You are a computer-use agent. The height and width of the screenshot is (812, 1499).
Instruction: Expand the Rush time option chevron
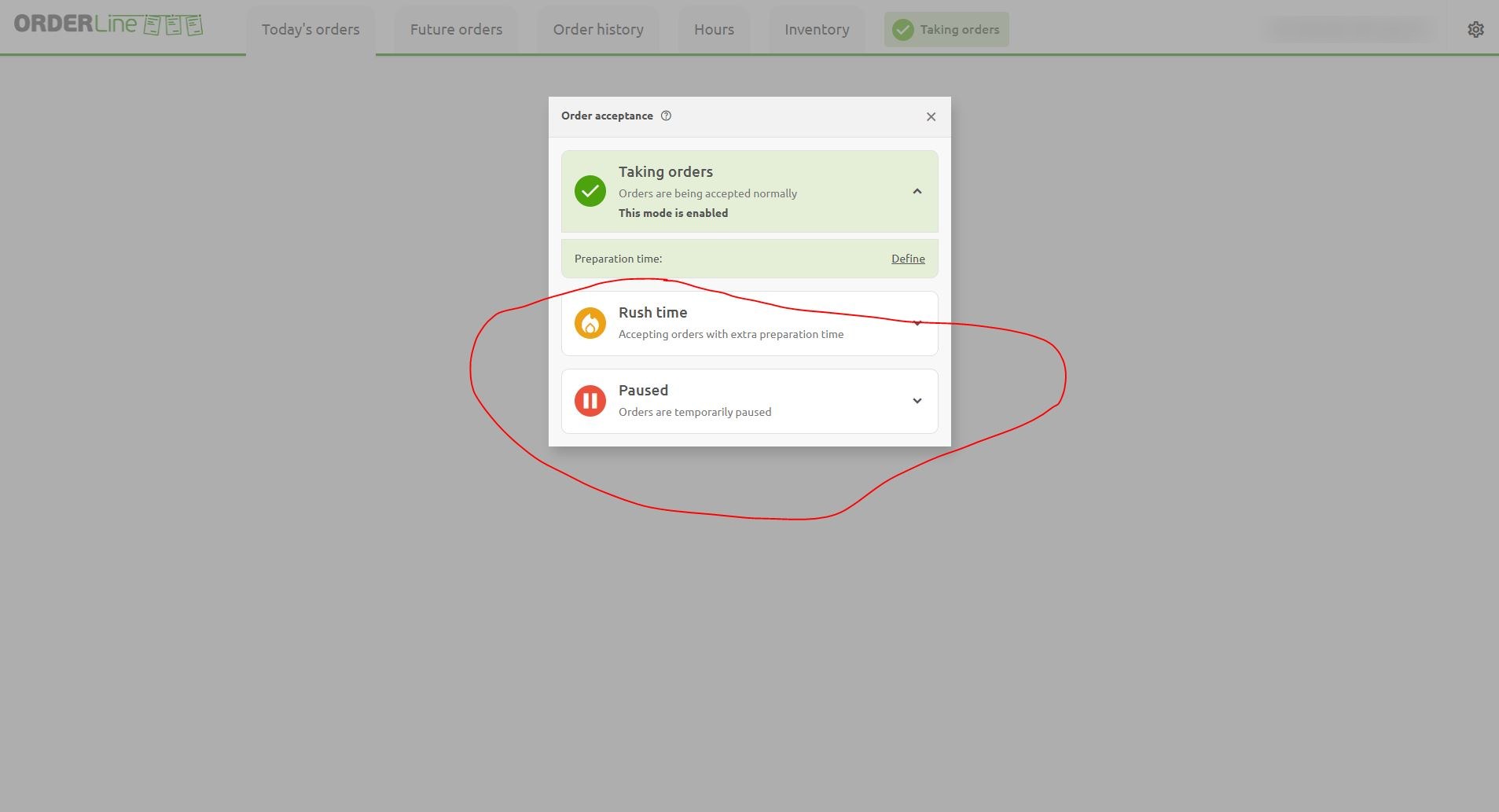[x=917, y=323]
